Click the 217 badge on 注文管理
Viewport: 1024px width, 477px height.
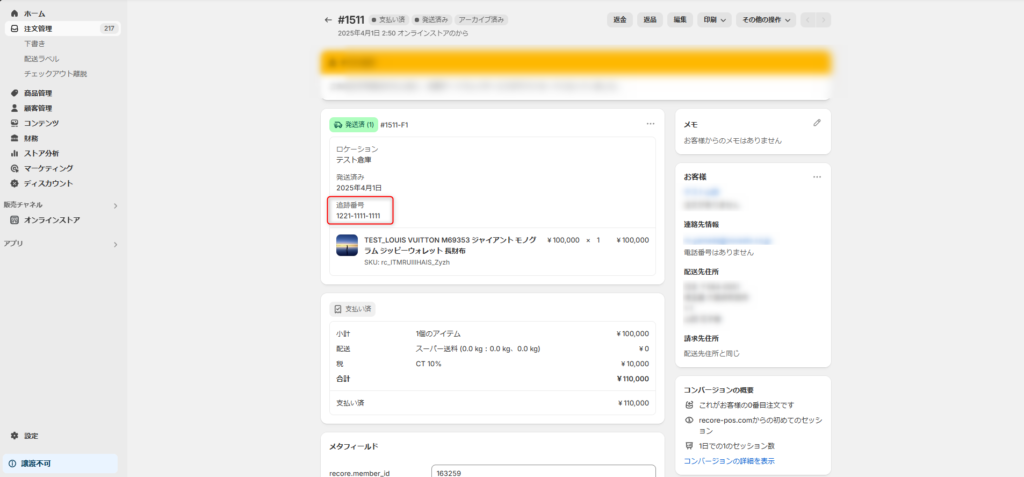click(109, 29)
